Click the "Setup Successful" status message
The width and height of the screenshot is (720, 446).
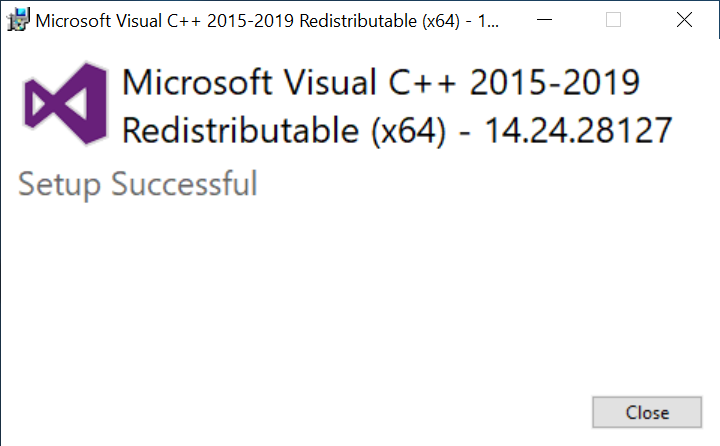point(138,184)
